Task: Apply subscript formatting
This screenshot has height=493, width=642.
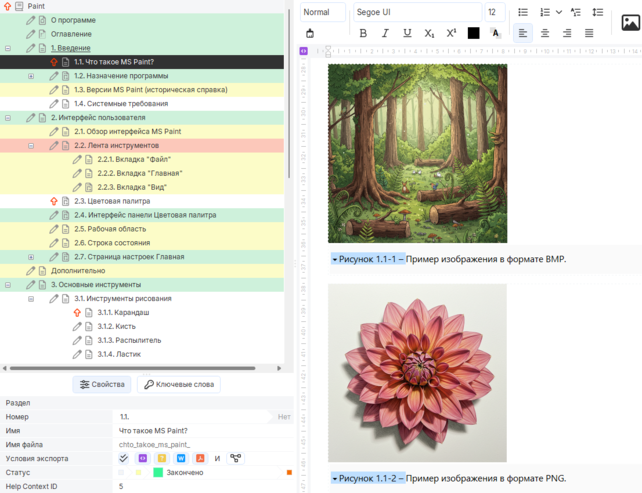Action: [429, 33]
